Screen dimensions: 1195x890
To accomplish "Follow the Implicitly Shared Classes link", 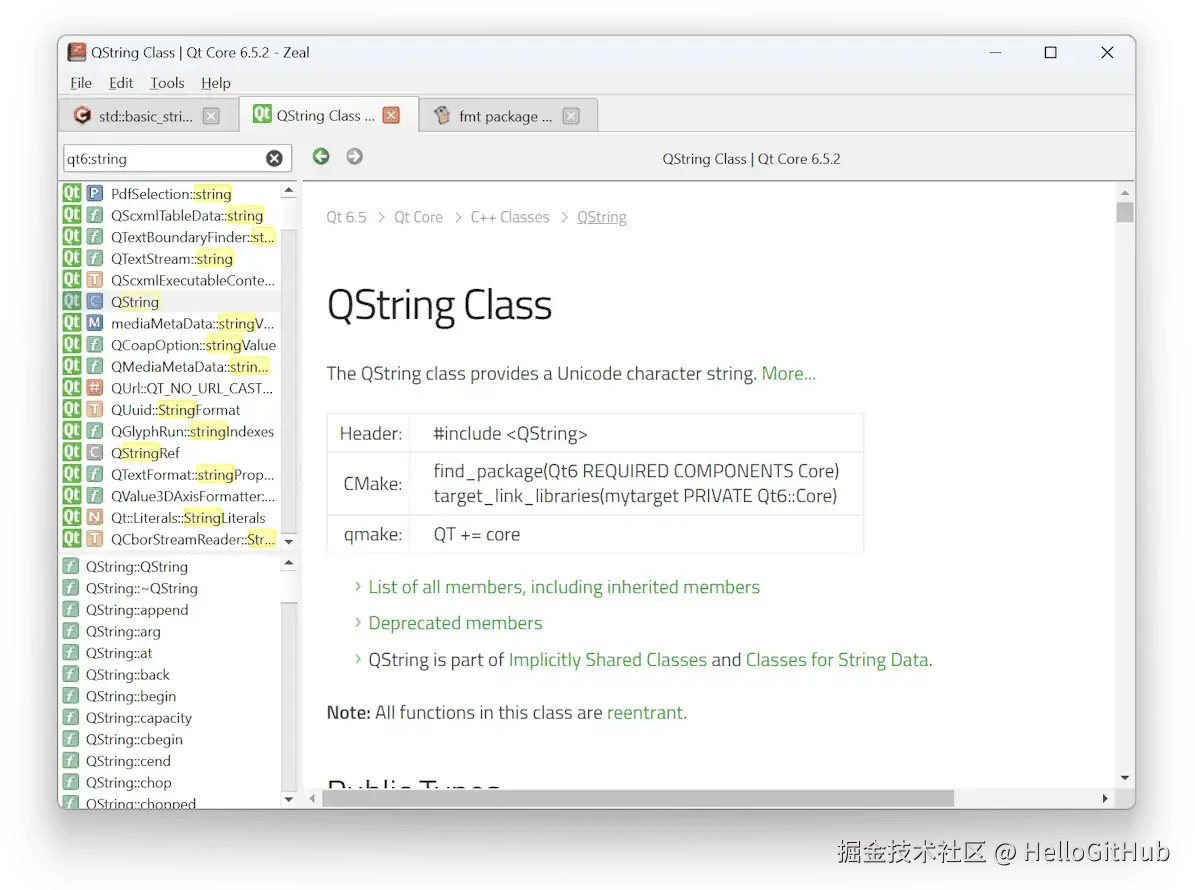I will pos(607,659).
